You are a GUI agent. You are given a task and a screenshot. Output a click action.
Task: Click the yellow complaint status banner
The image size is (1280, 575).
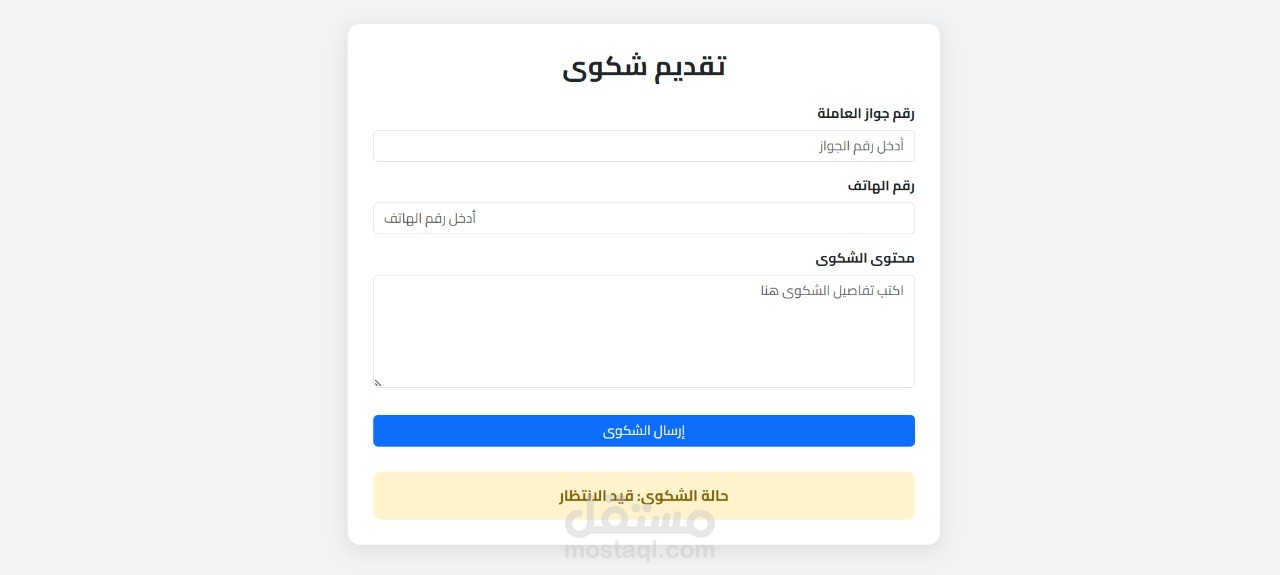[x=644, y=496]
